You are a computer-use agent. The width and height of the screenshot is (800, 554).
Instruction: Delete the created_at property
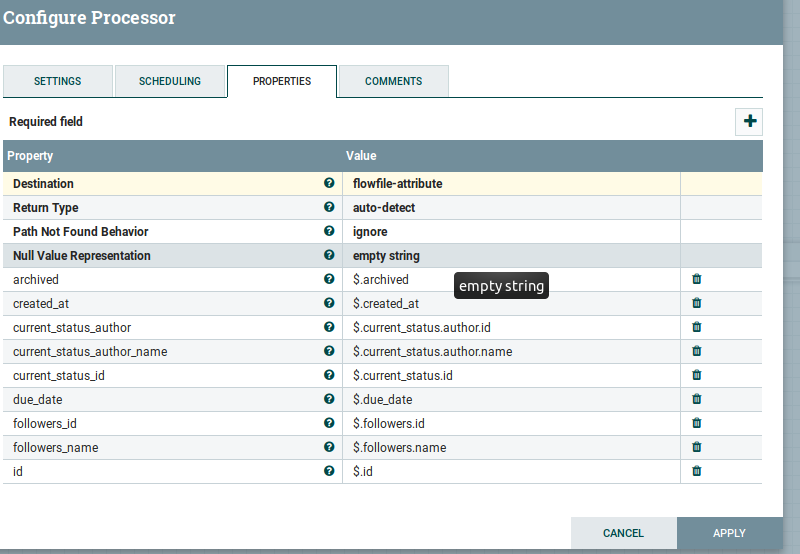[x=697, y=304]
